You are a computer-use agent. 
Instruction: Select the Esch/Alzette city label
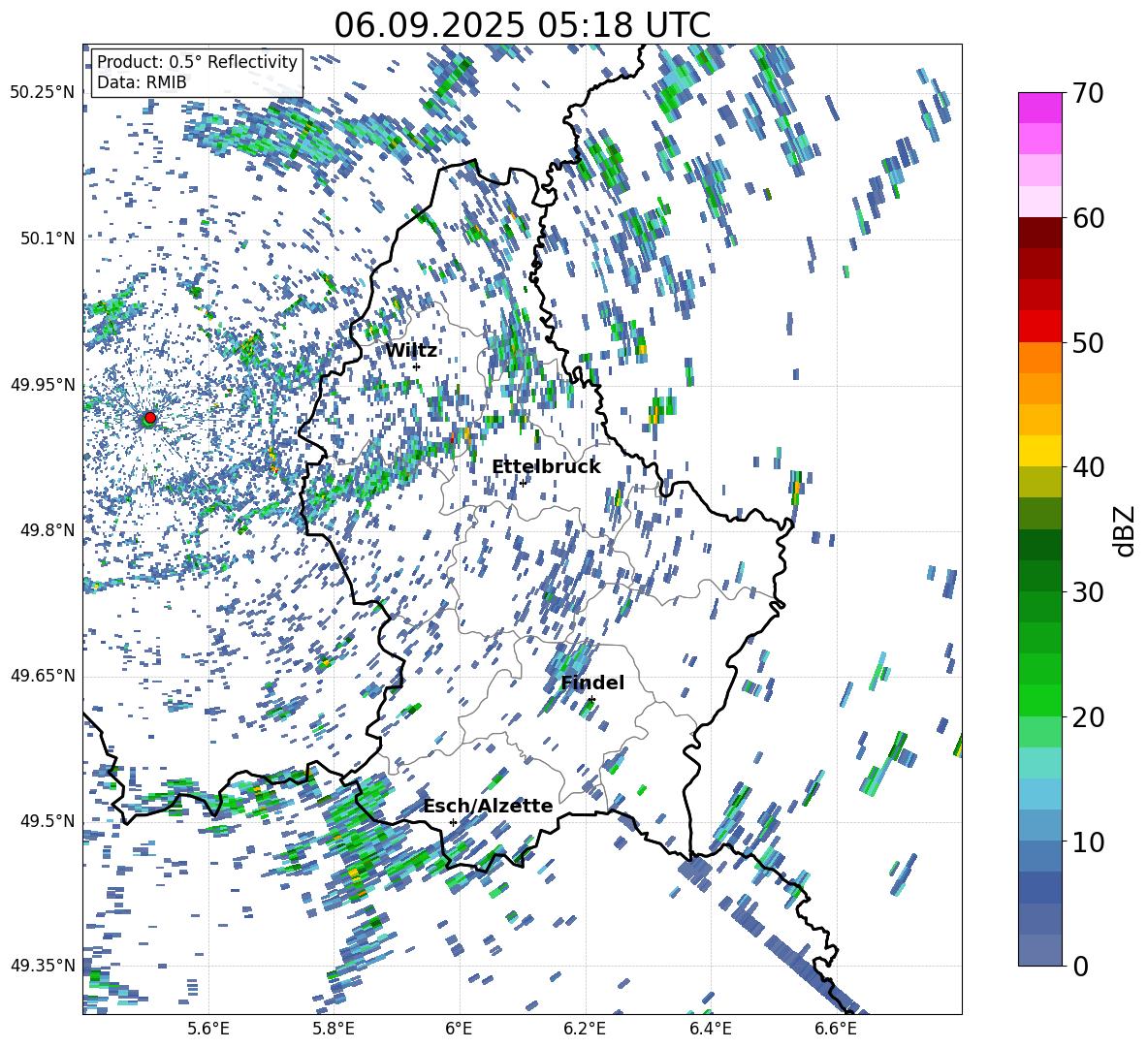(489, 806)
